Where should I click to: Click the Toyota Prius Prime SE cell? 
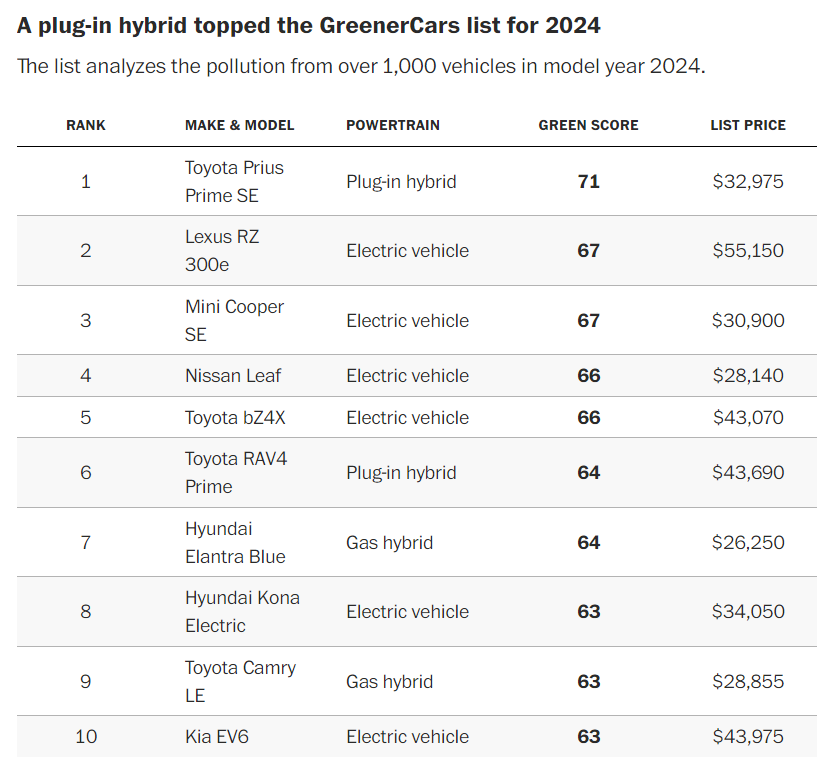234,181
